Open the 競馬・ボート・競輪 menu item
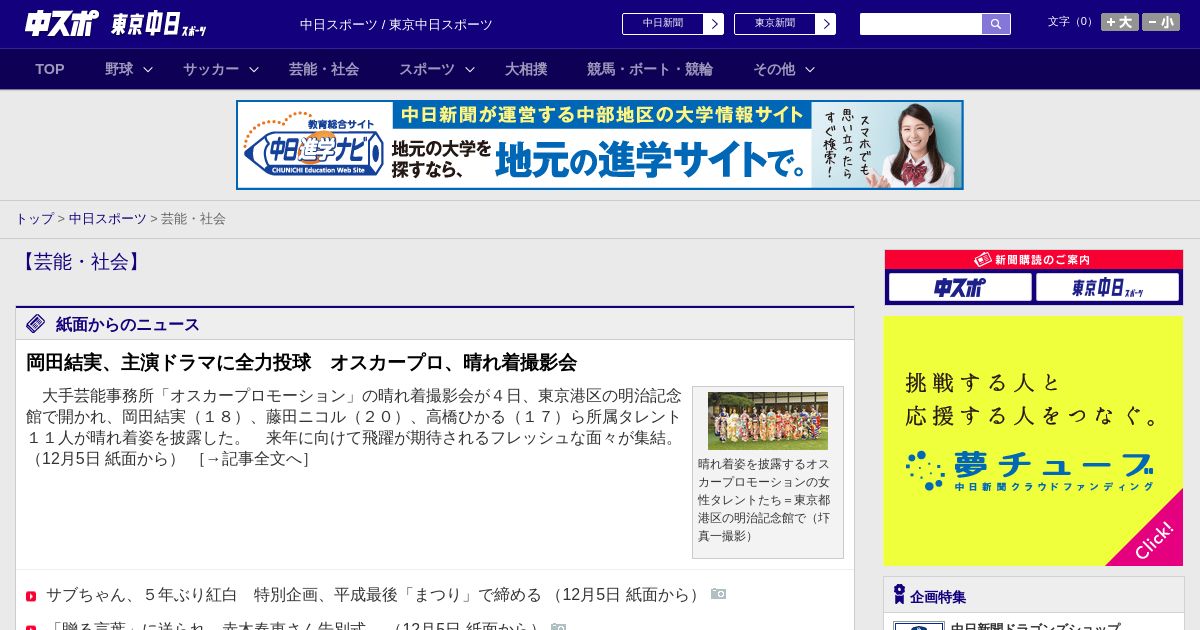The image size is (1200, 630). tap(650, 69)
